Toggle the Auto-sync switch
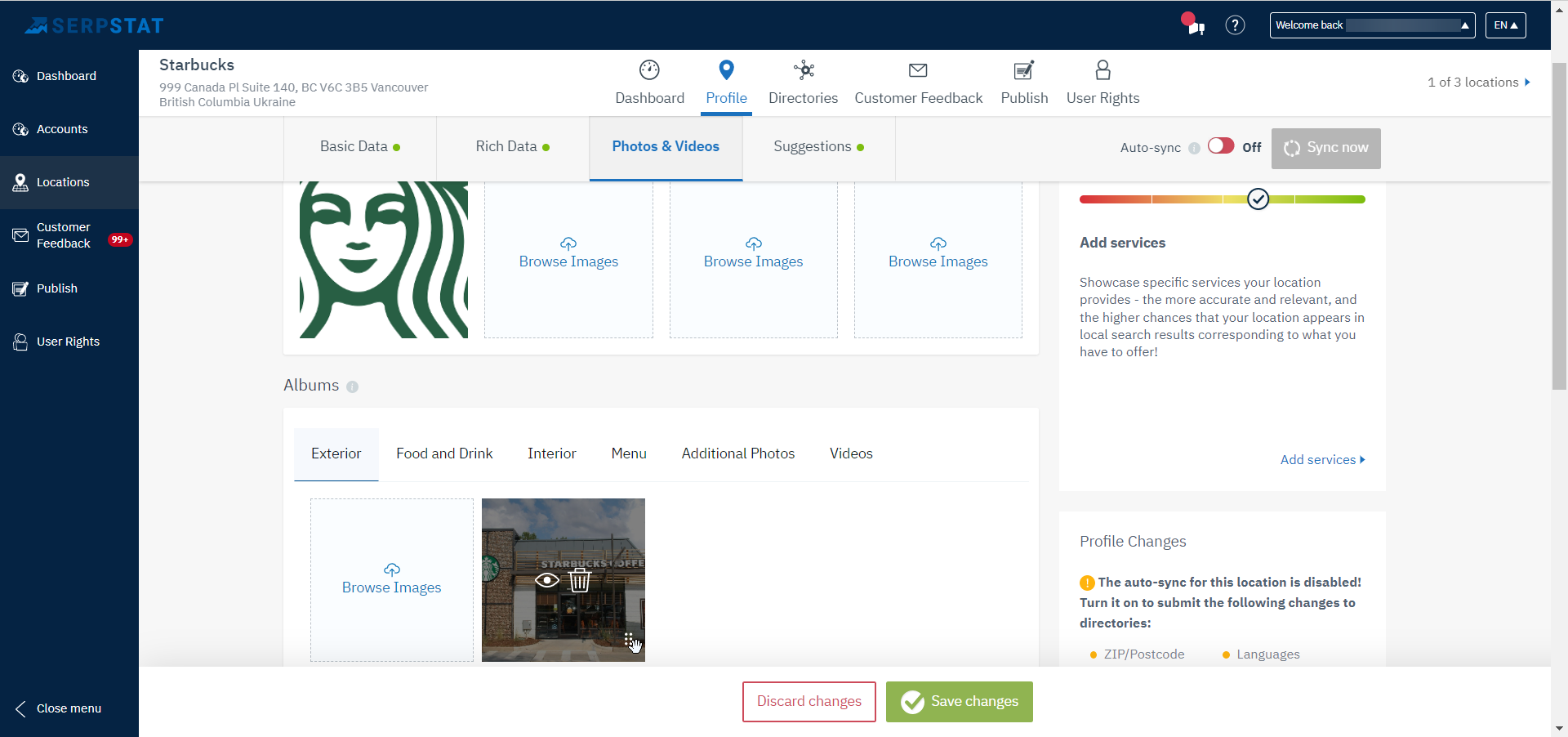Image resolution: width=1568 pixels, height=737 pixels. (1221, 146)
